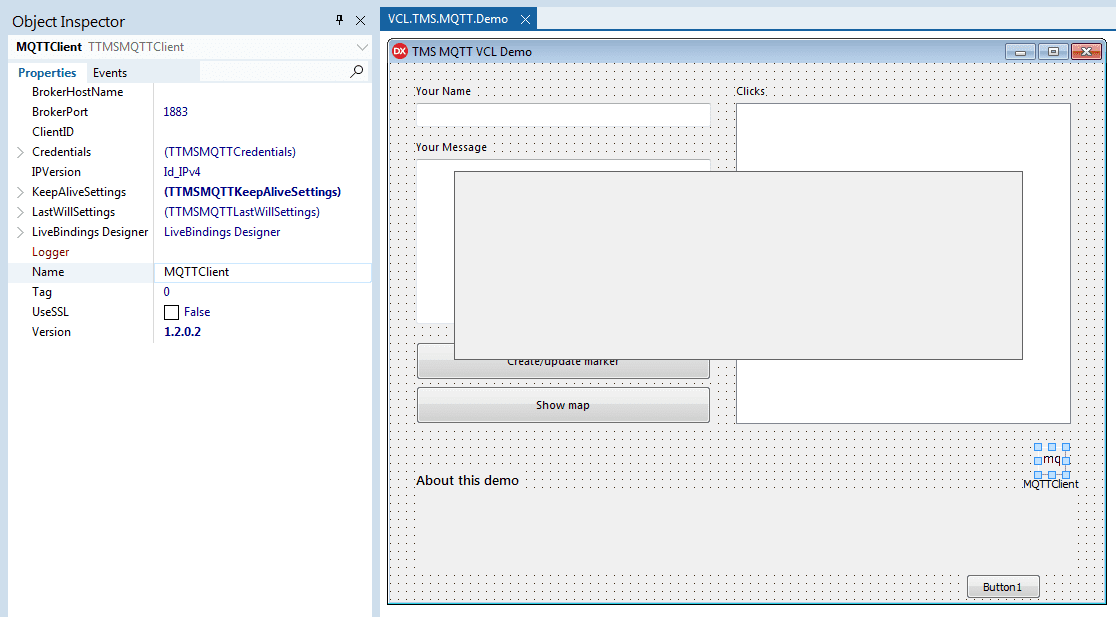Select the MQTTClient component icon on form
The width and height of the screenshot is (1116, 617).
[1052, 460]
